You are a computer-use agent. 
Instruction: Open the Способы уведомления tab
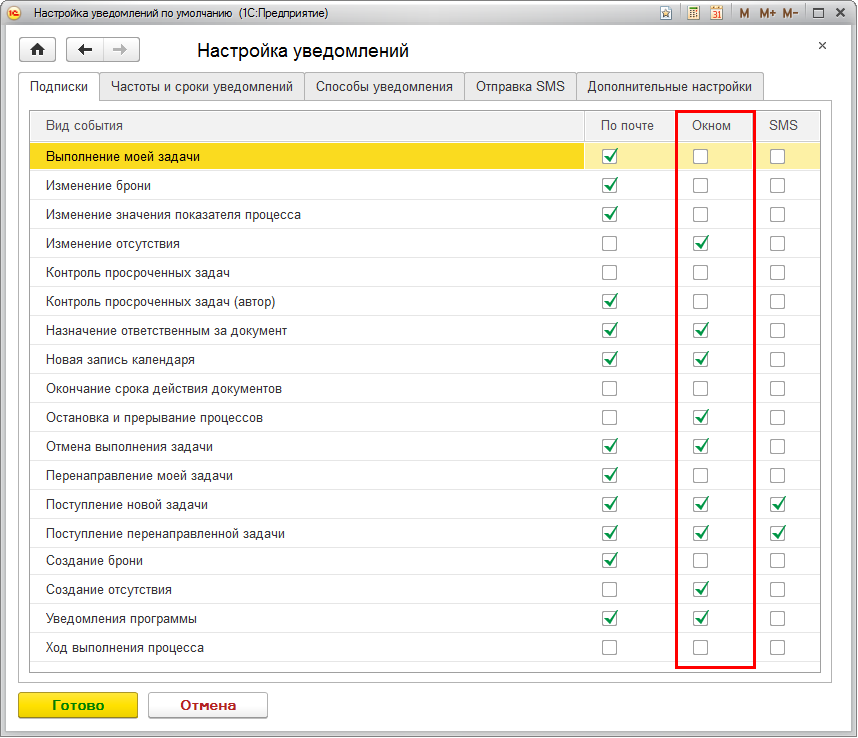pyautogui.click(x=384, y=86)
